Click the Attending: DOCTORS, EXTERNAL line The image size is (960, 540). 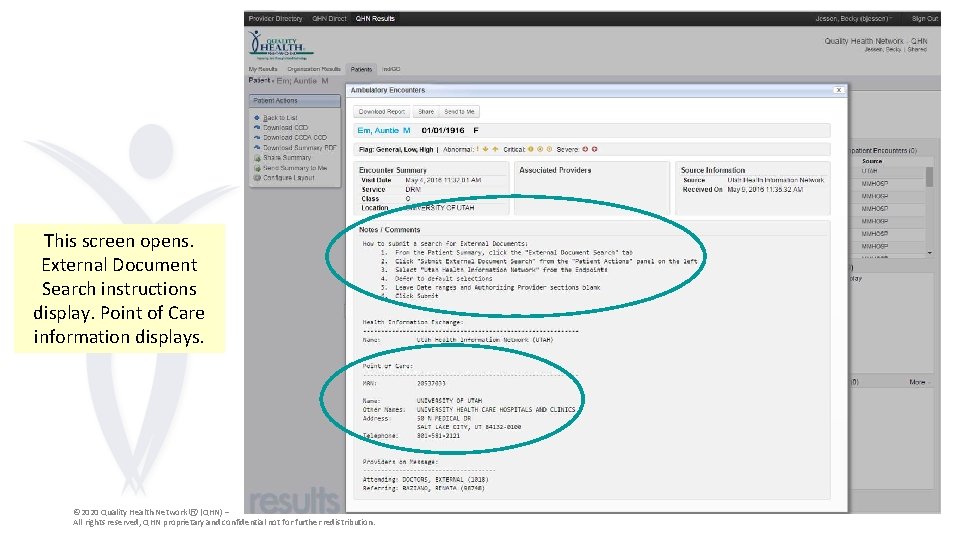(425, 479)
